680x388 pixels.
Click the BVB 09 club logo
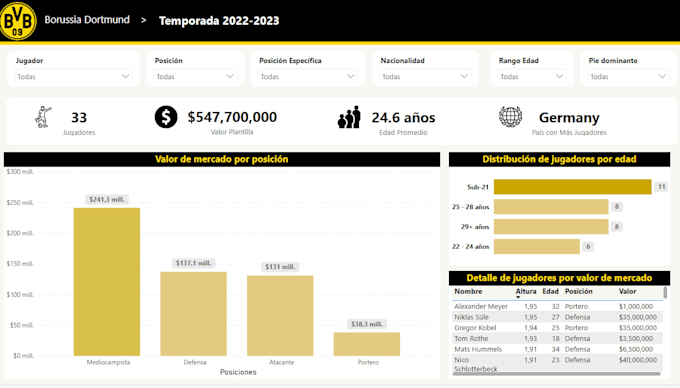point(18,21)
